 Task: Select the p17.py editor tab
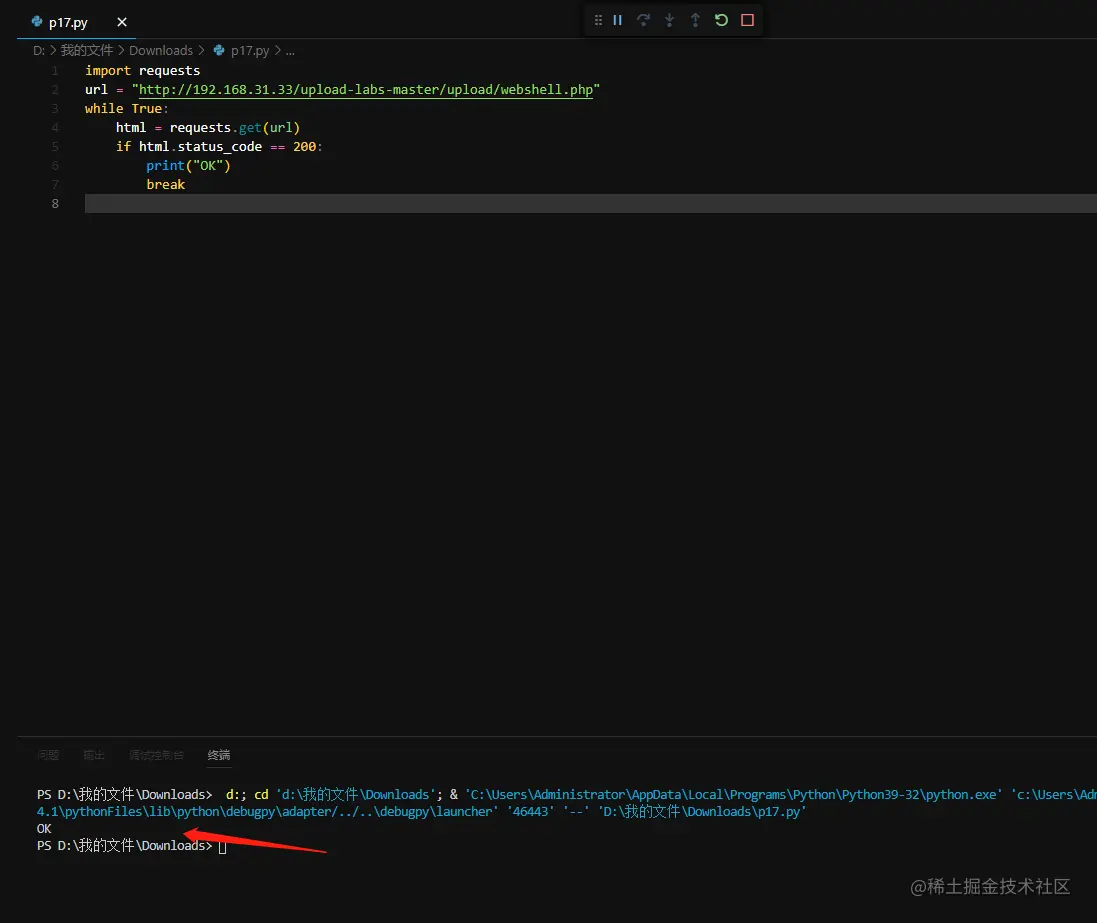point(76,22)
